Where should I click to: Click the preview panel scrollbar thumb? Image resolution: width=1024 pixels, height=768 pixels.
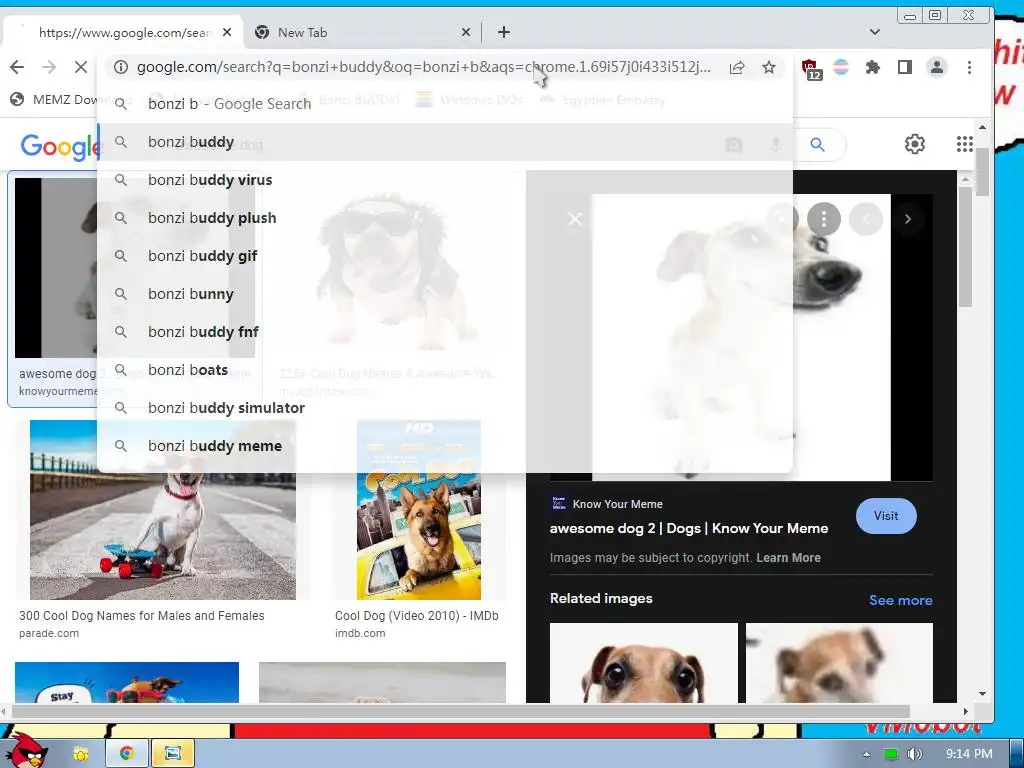click(x=965, y=246)
